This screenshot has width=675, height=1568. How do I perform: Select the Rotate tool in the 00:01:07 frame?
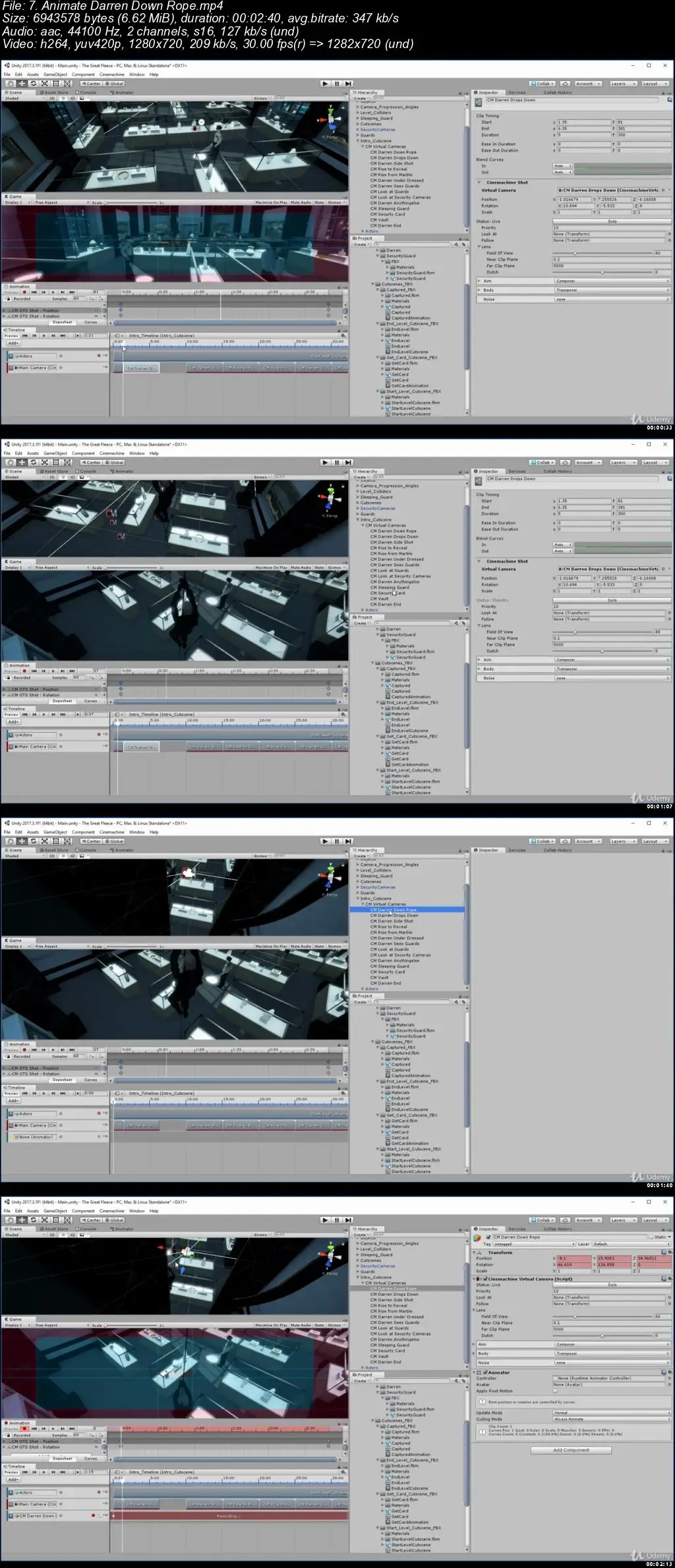coord(33,462)
